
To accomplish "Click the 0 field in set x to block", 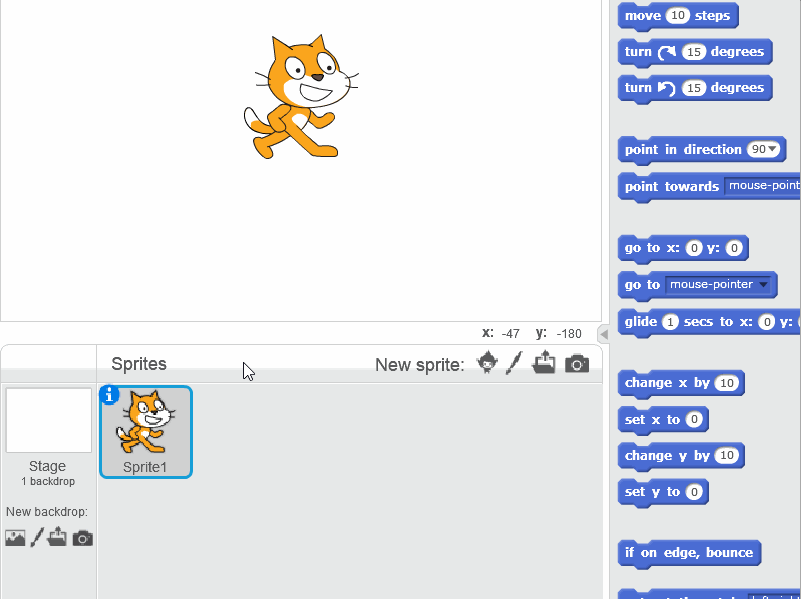I will [694, 420].
